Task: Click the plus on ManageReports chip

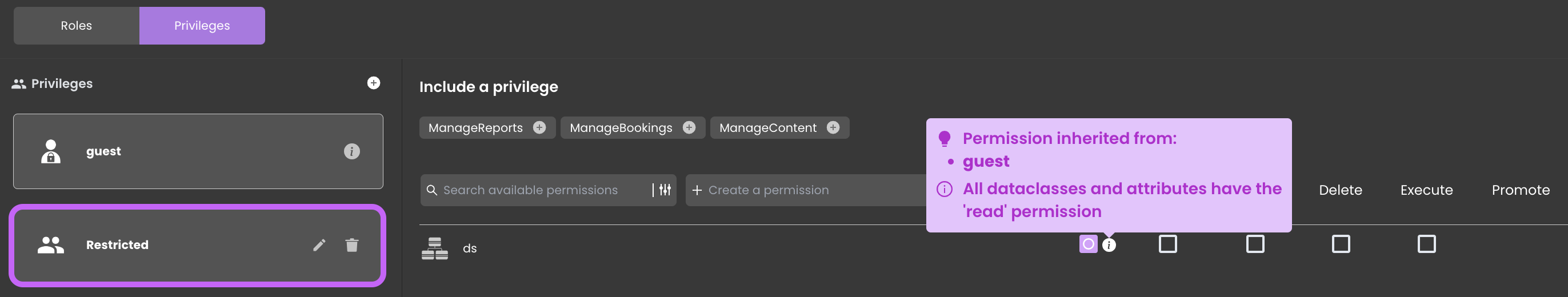Action: (x=539, y=127)
